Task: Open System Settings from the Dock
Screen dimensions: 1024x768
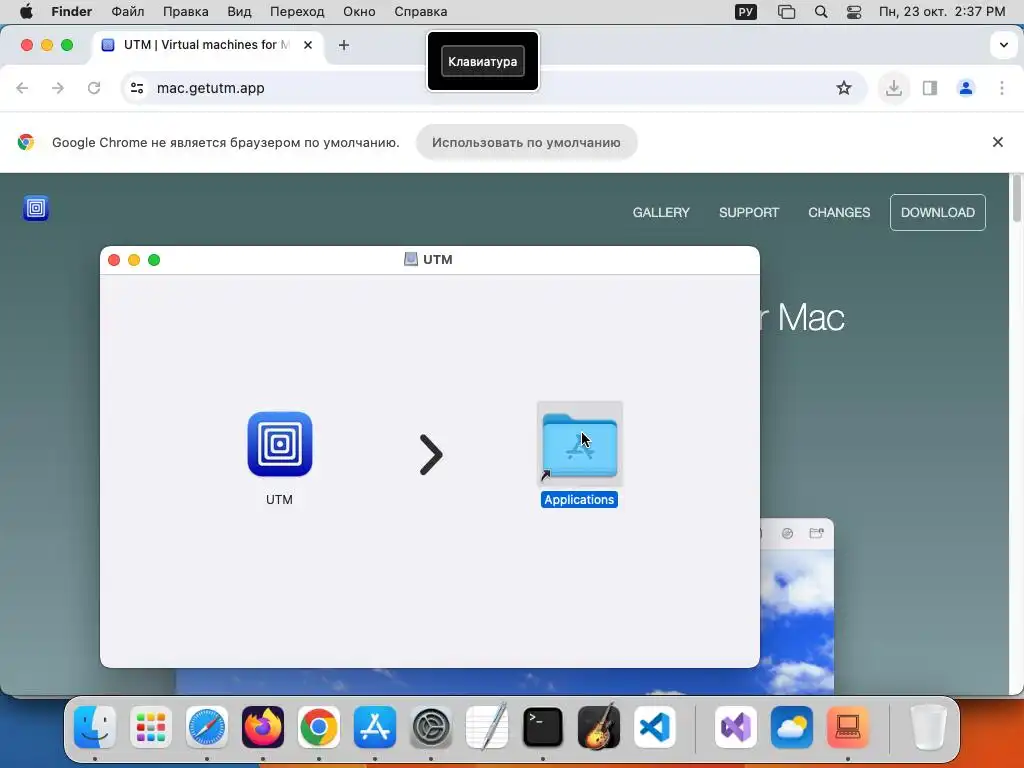Action: pyautogui.click(x=431, y=727)
